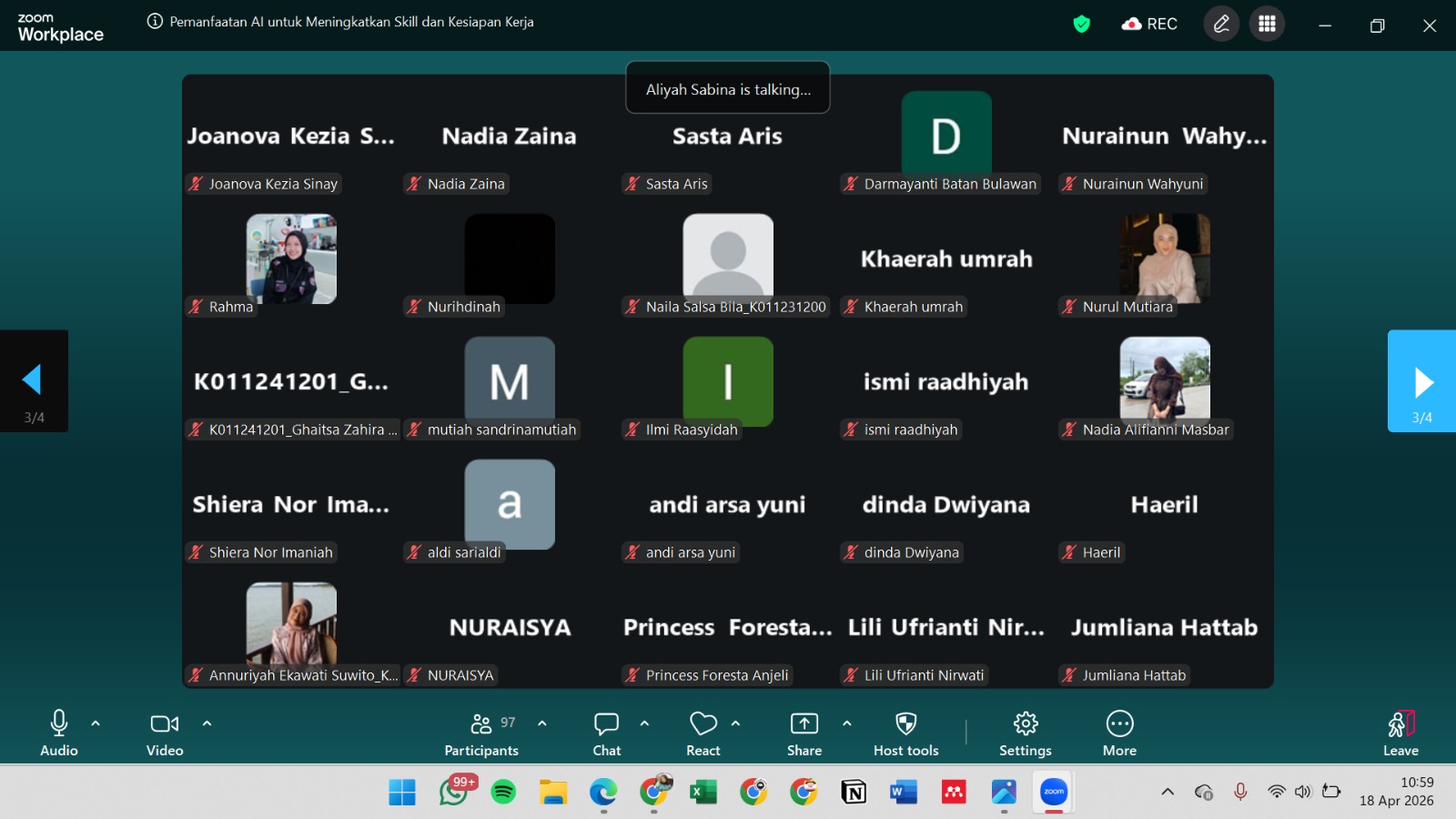Click the green encryption shield icon

1081,25
